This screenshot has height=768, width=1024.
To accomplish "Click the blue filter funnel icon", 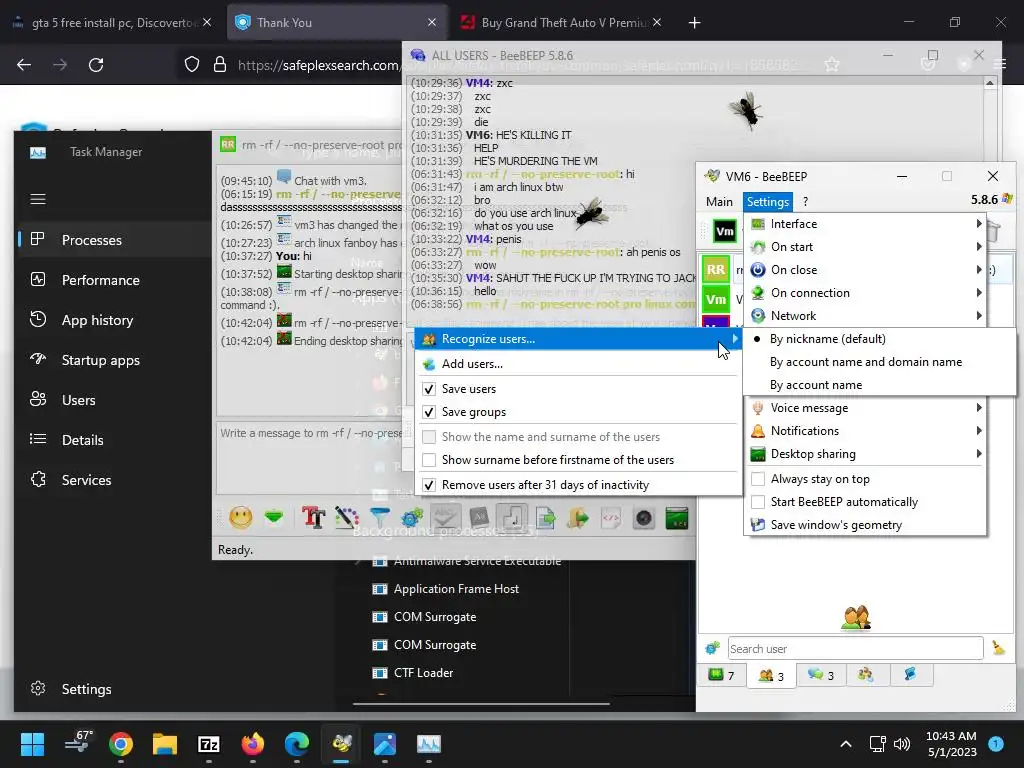I will [379, 518].
